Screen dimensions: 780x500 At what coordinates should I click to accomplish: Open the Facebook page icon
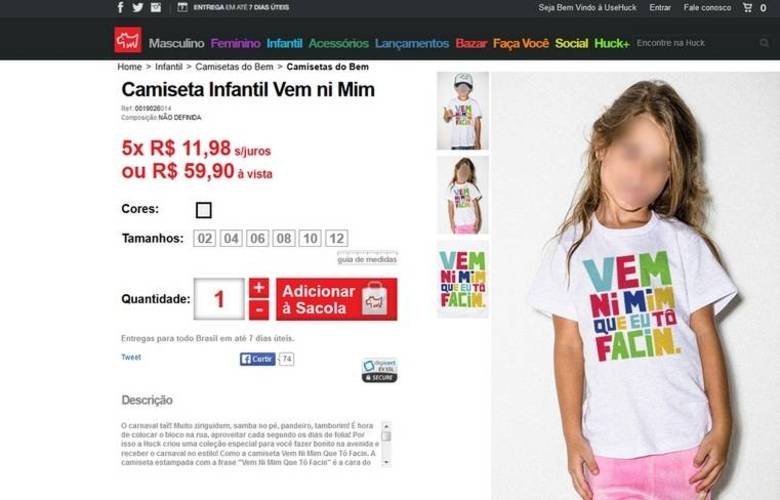click(120, 7)
